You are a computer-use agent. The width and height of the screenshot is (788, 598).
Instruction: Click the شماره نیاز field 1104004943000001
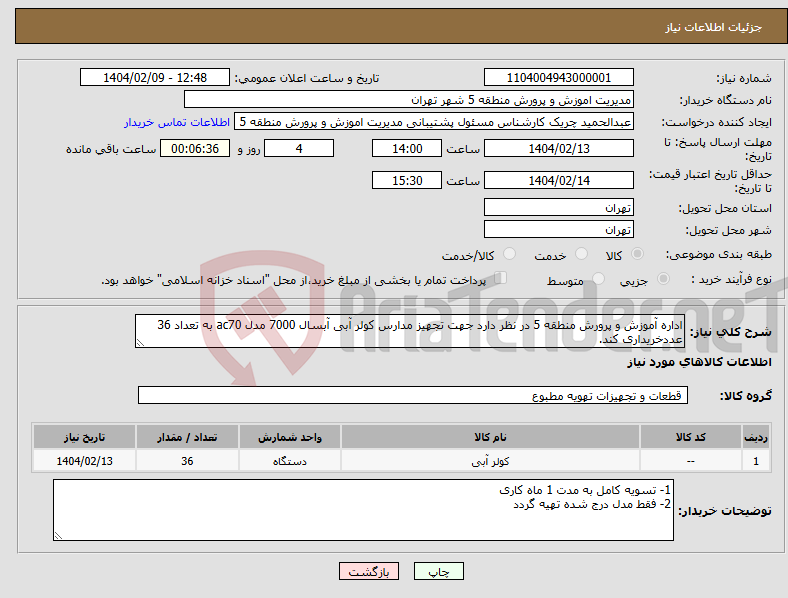point(558,77)
